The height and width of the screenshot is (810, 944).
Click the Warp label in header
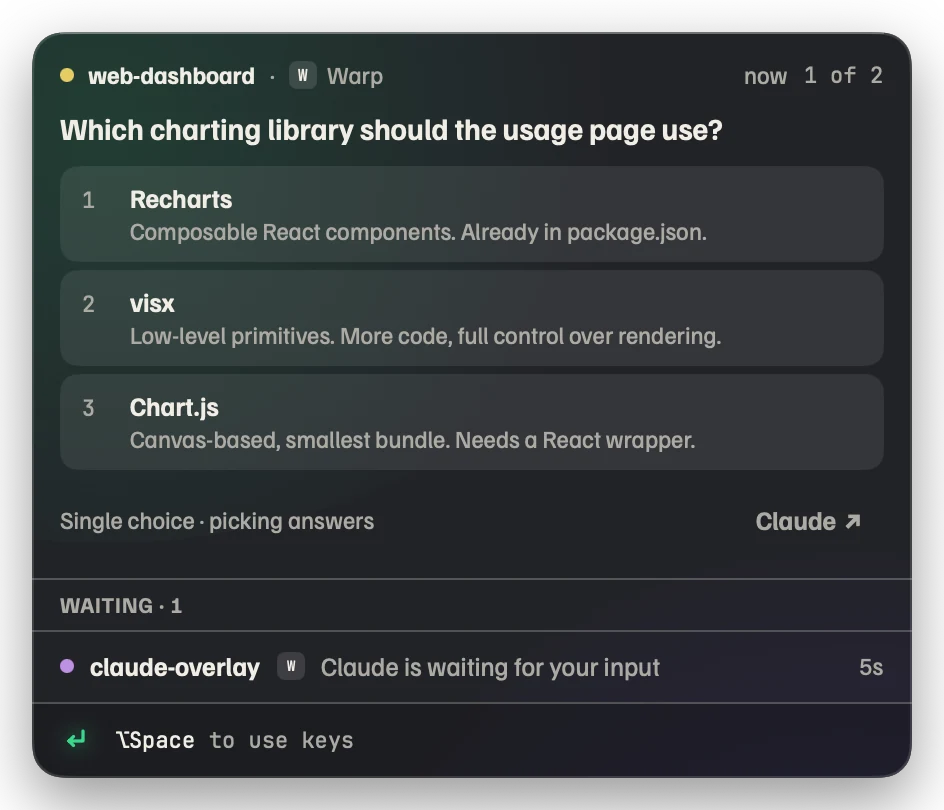(x=355, y=76)
